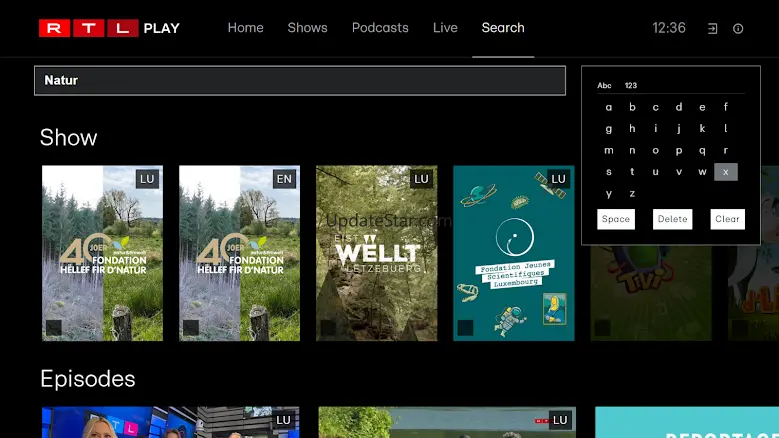
Task: Tap the letter u key
Action: pyautogui.click(x=655, y=172)
